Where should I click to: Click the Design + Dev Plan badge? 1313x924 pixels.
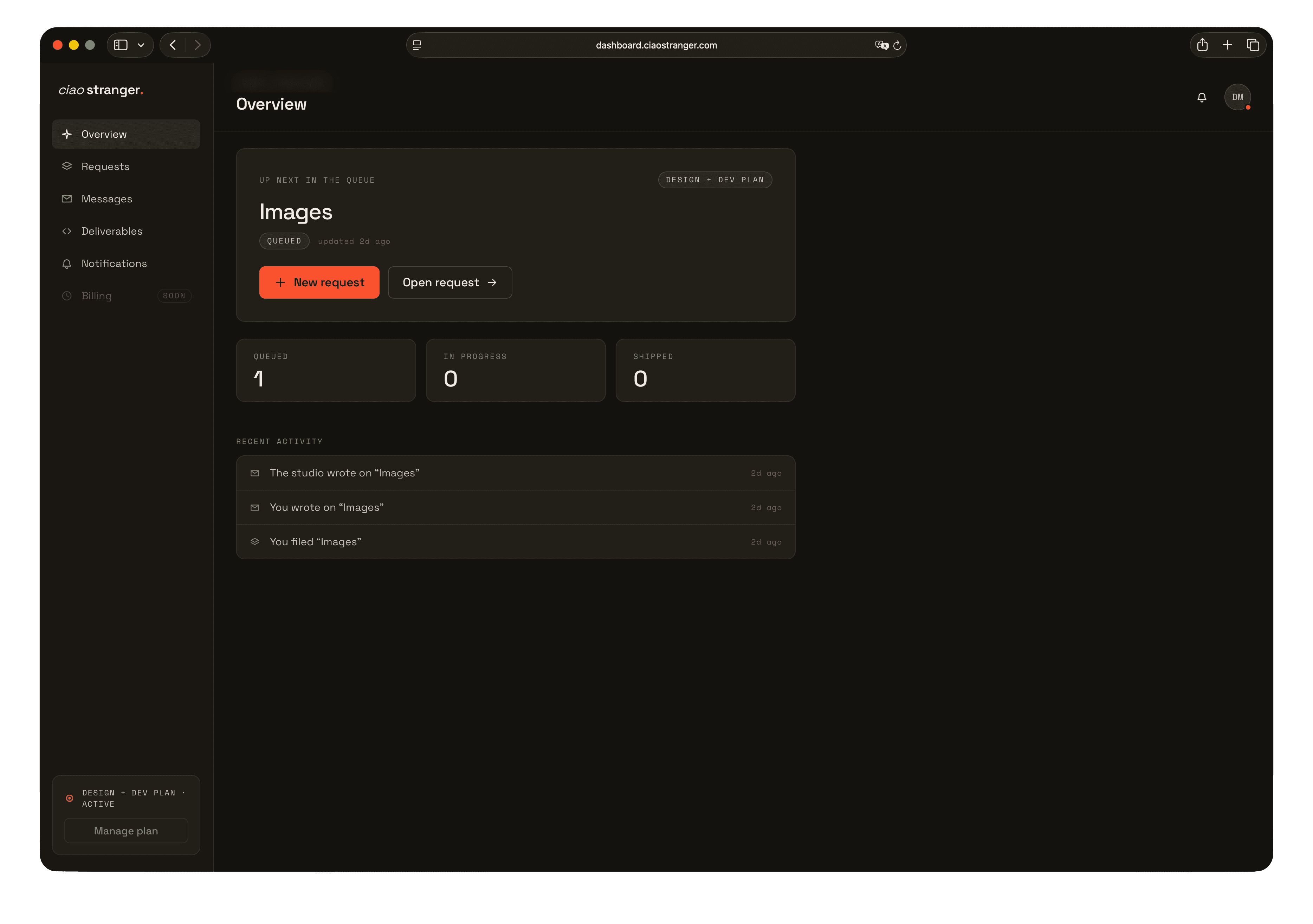[715, 180]
